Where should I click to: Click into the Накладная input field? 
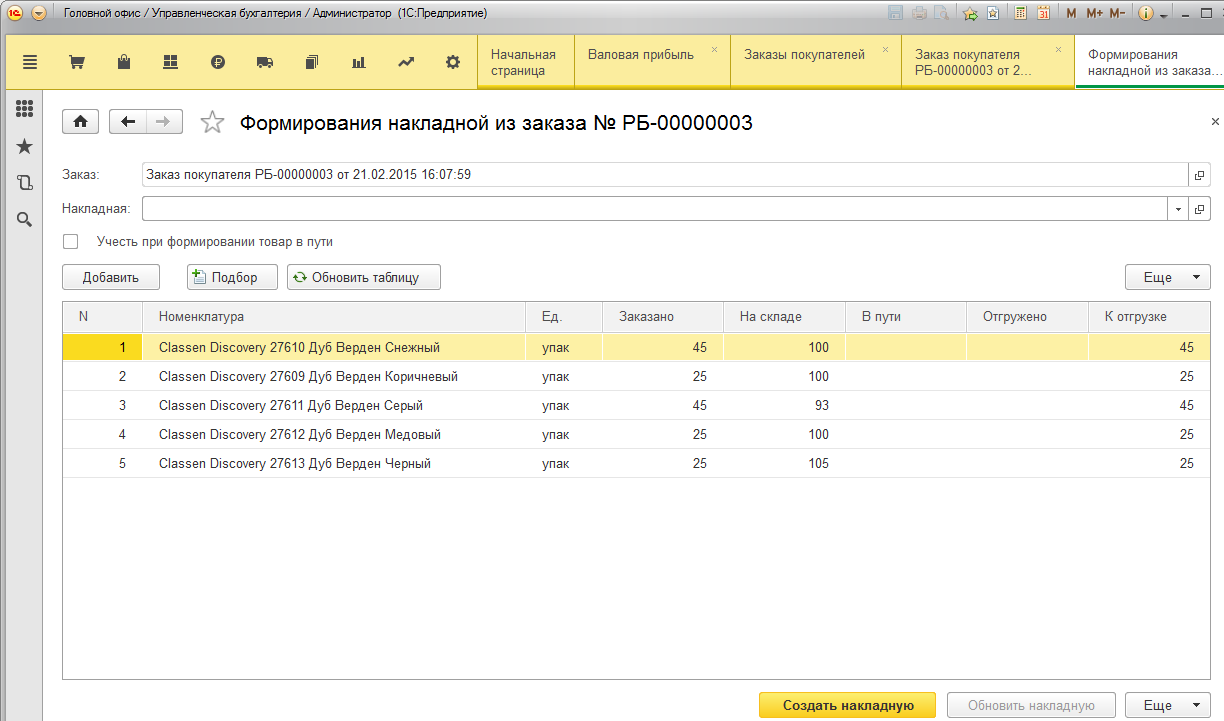(x=655, y=209)
